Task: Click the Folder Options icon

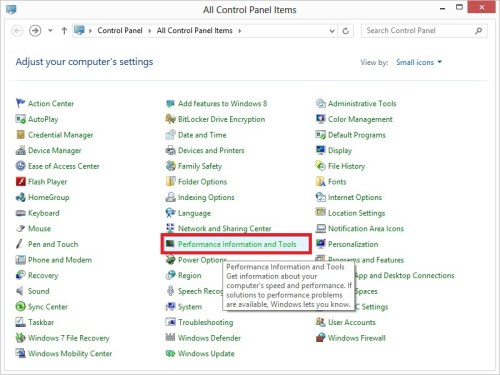Action: [170, 181]
